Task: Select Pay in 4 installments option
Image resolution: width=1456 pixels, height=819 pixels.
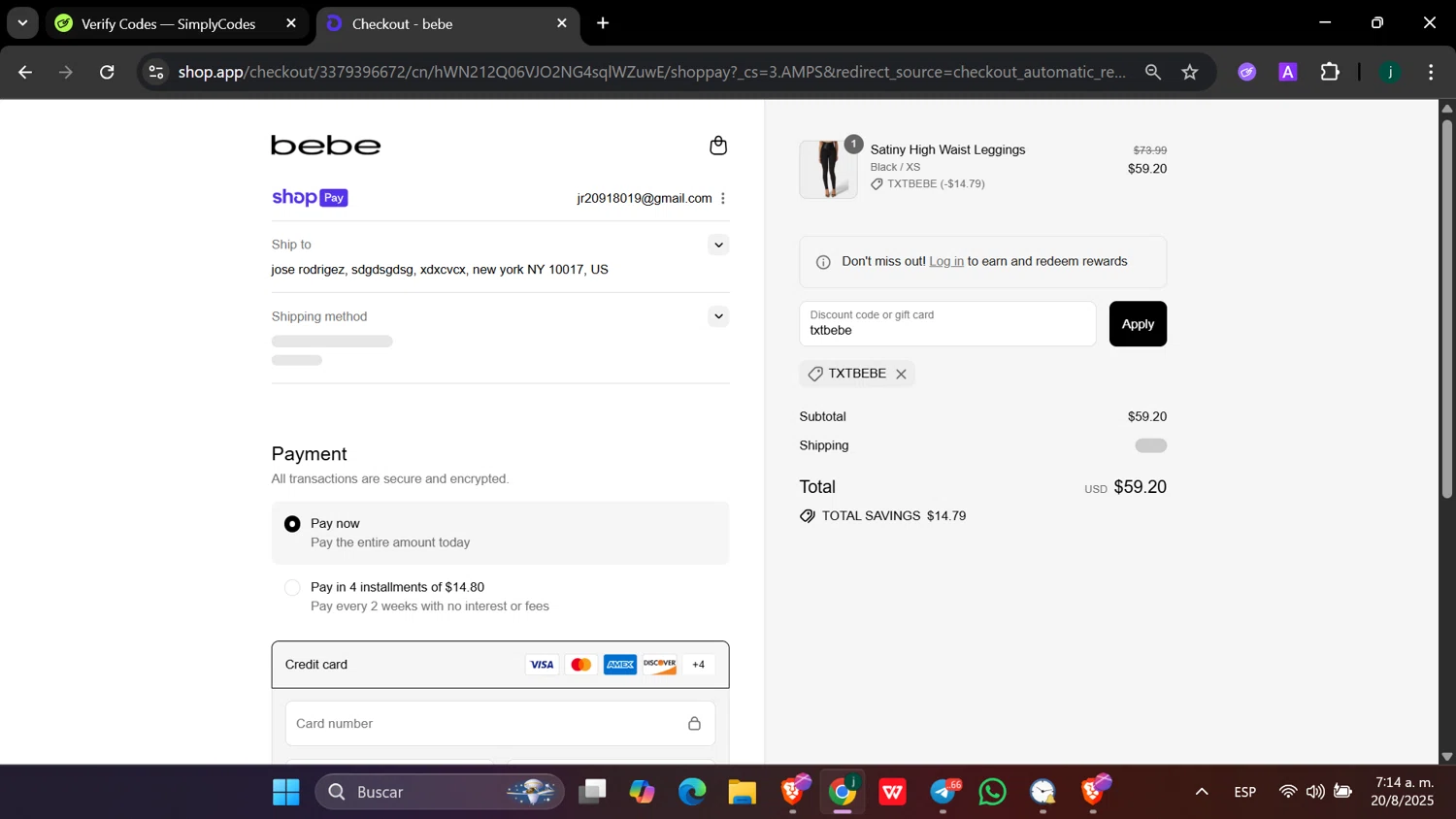Action: (x=292, y=588)
